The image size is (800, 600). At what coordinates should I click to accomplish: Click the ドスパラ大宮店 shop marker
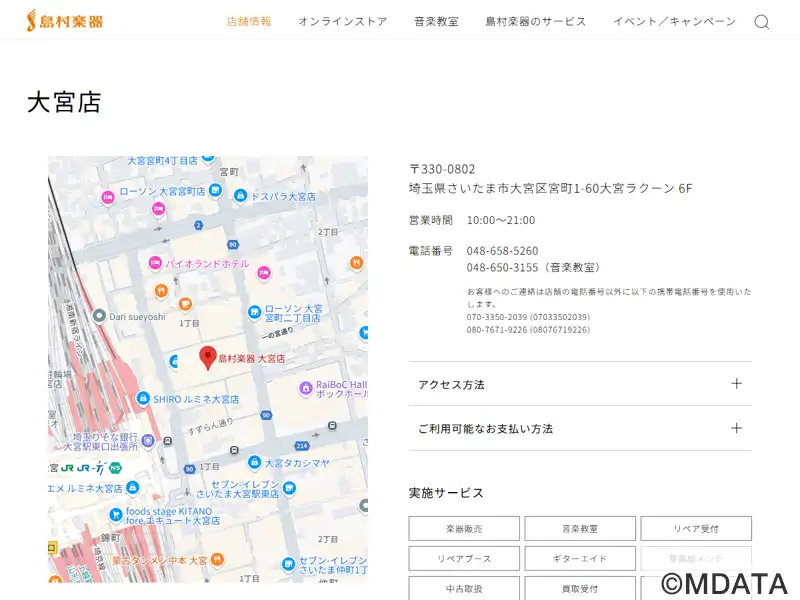[240, 196]
